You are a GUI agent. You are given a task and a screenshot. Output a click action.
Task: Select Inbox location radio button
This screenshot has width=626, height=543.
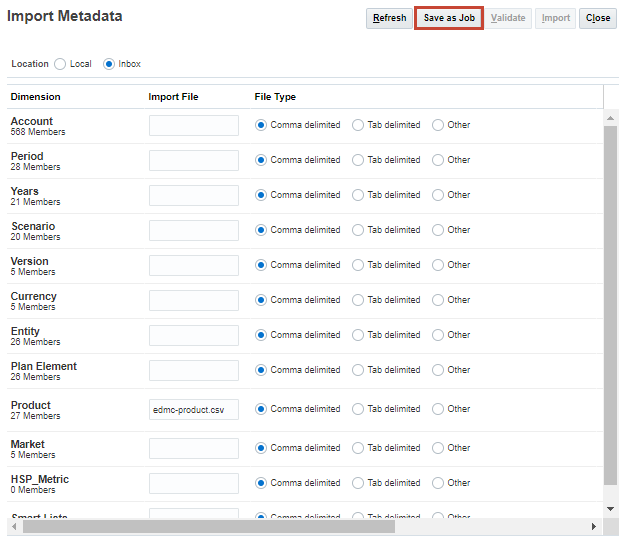(x=109, y=64)
